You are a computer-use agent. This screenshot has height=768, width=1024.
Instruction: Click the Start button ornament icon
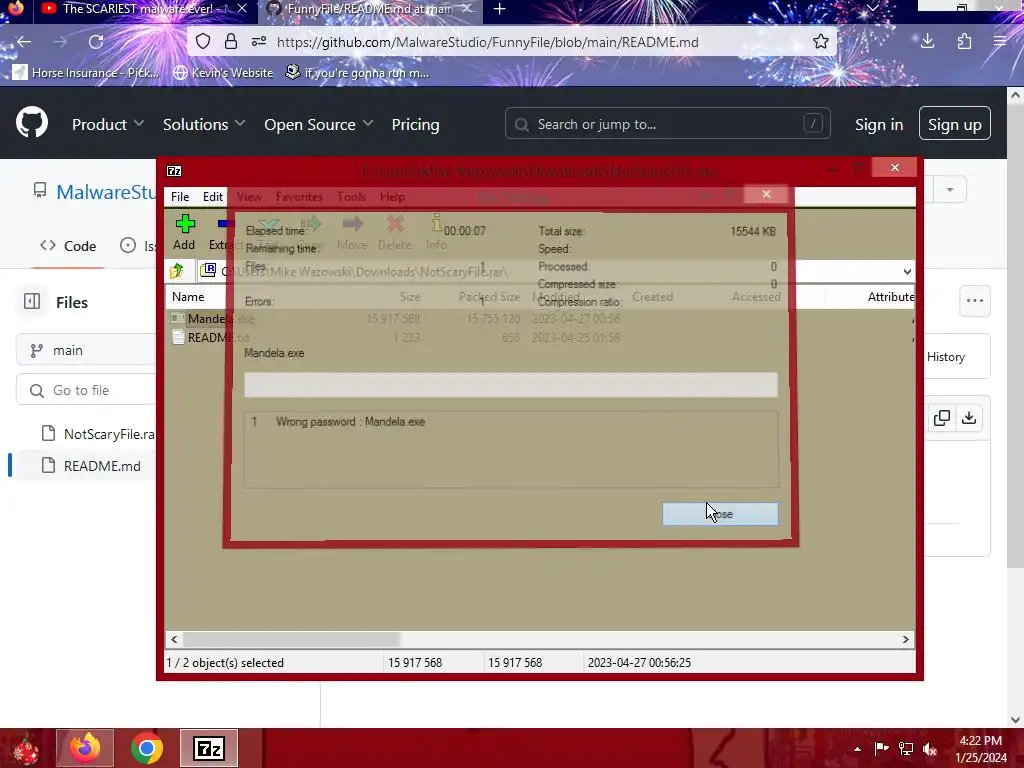[x=25, y=749]
